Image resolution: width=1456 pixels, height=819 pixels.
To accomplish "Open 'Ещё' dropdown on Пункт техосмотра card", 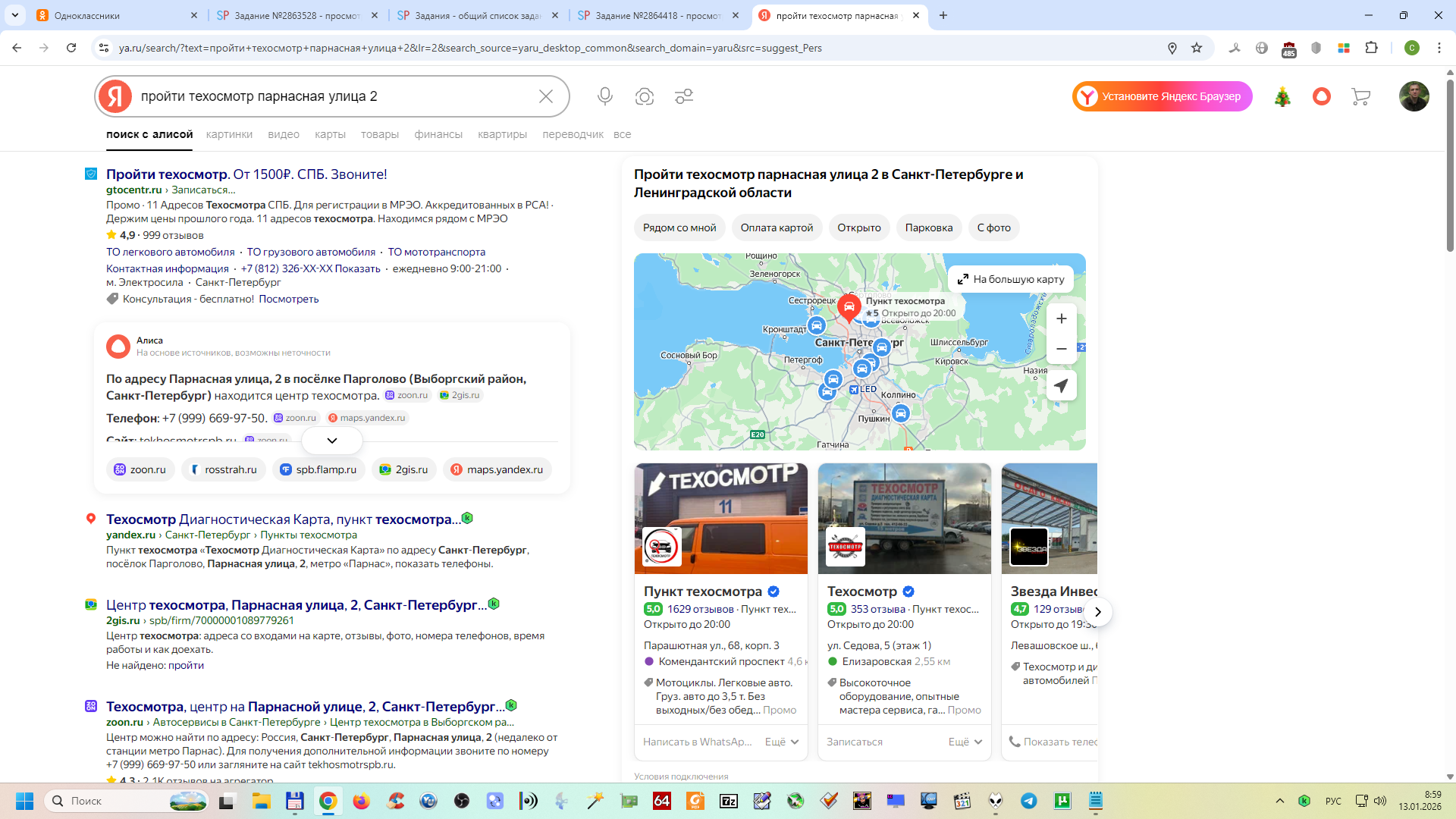I will pos(781,742).
